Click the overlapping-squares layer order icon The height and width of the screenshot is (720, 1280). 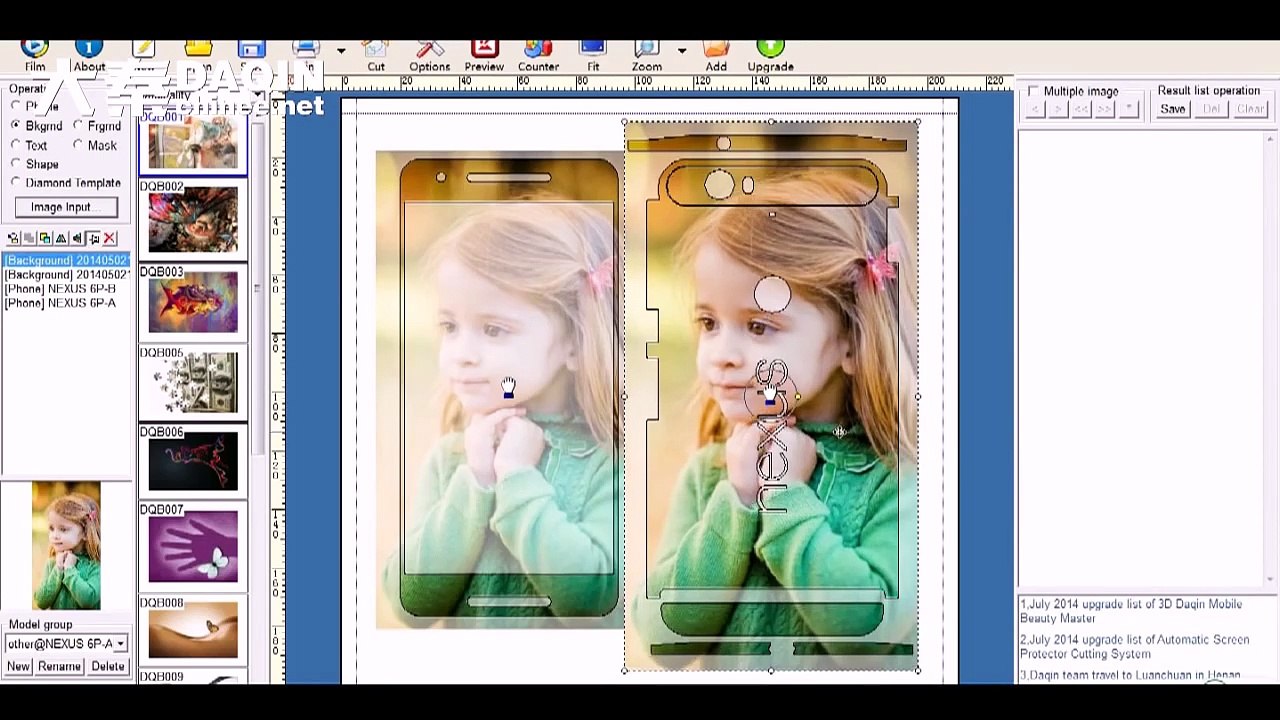click(45, 238)
